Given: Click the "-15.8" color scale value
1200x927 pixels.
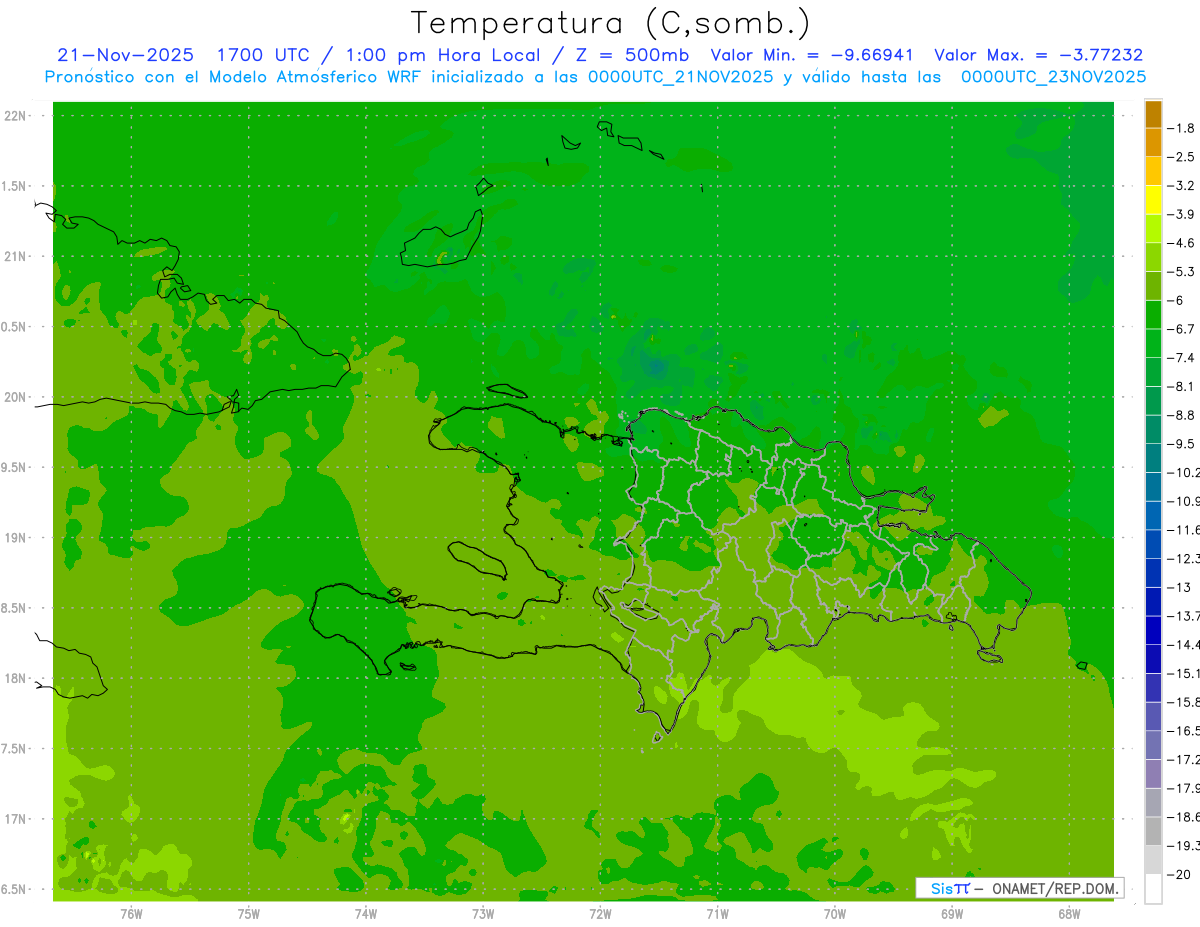Looking at the screenshot, I should click(1183, 702).
